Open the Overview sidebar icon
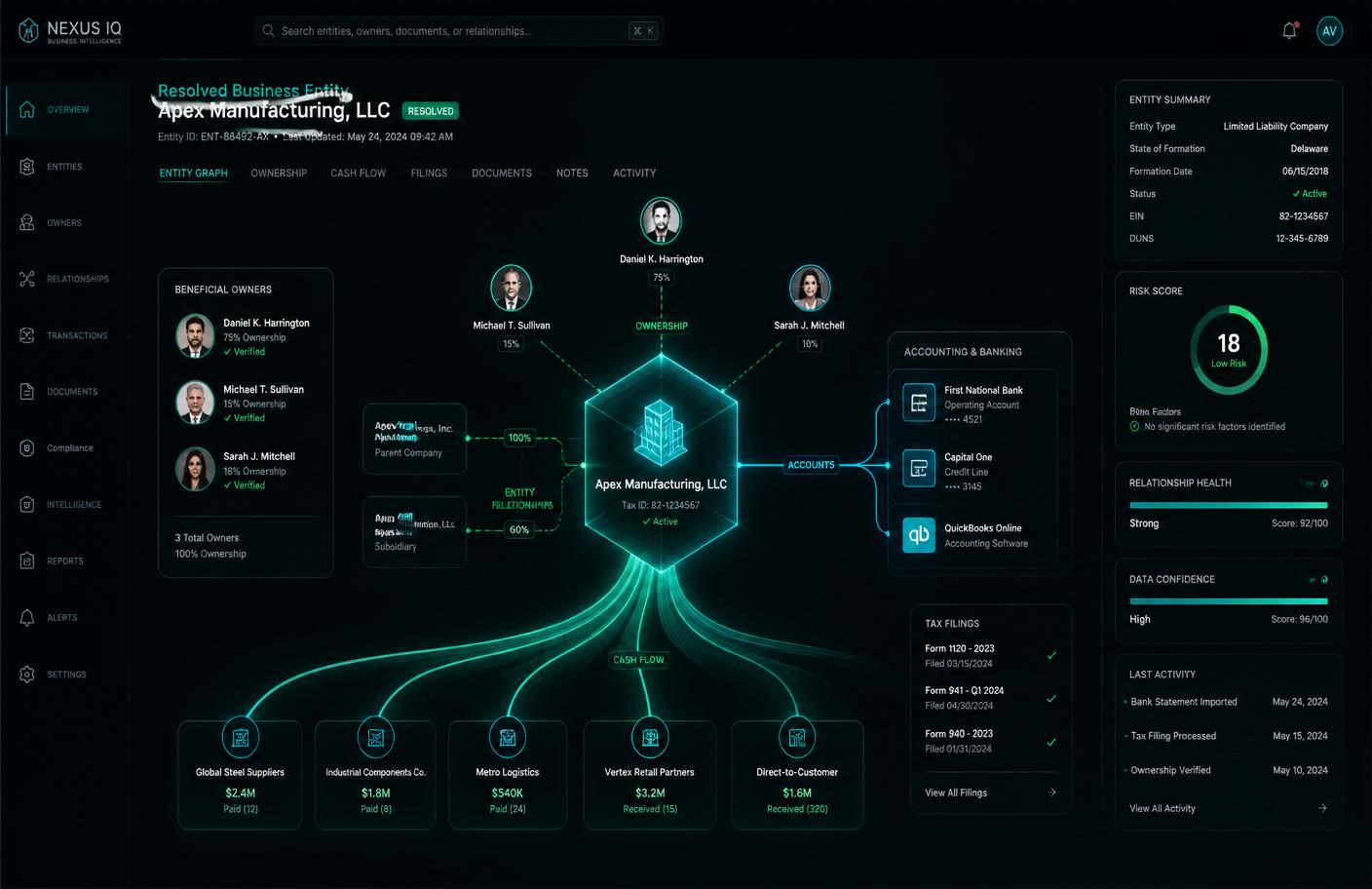The image size is (1372, 889). pyautogui.click(x=27, y=109)
